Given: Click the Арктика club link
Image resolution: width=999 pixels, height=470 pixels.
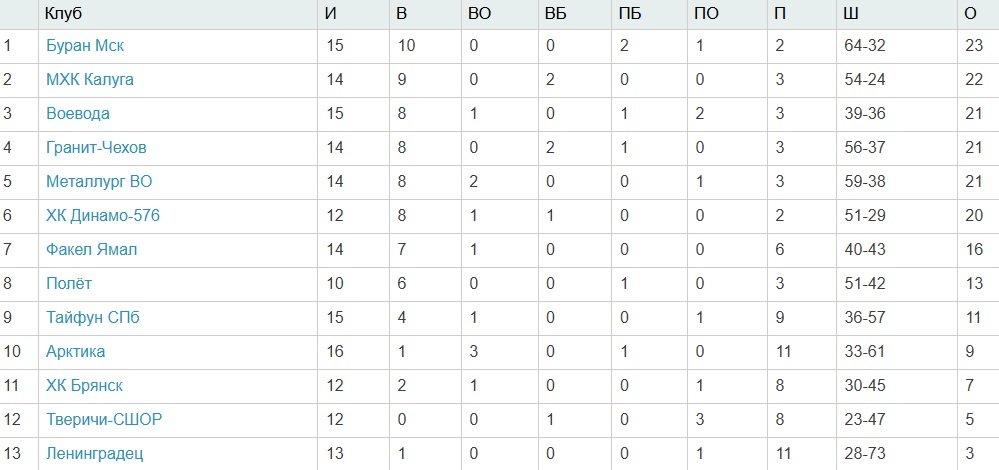Looking at the screenshot, I should [x=76, y=351].
